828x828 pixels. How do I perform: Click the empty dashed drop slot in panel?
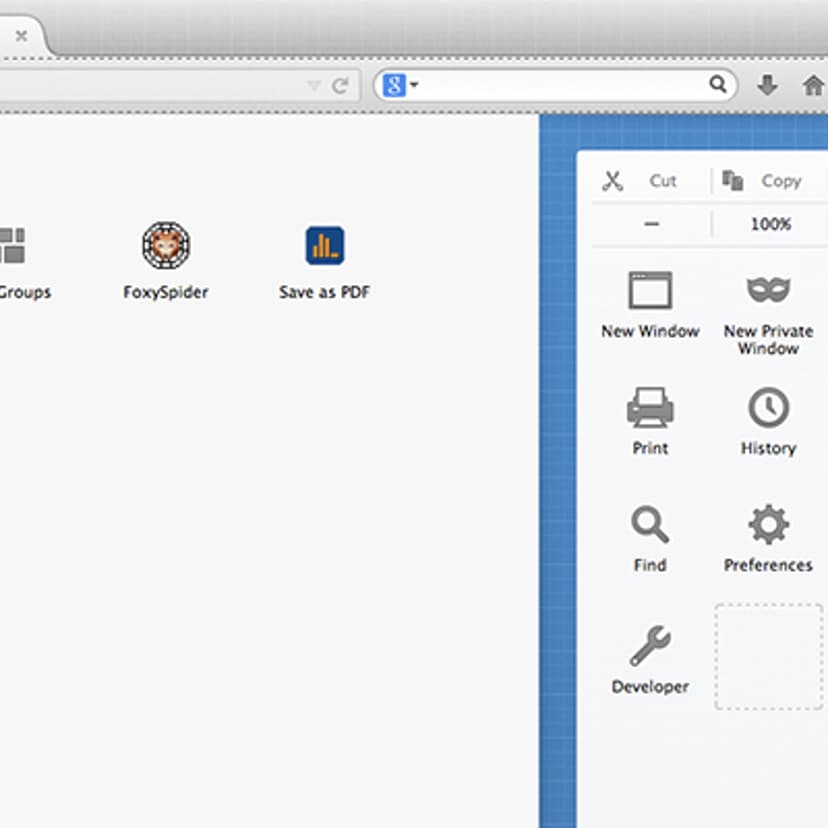pyautogui.click(x=769, y=656)
